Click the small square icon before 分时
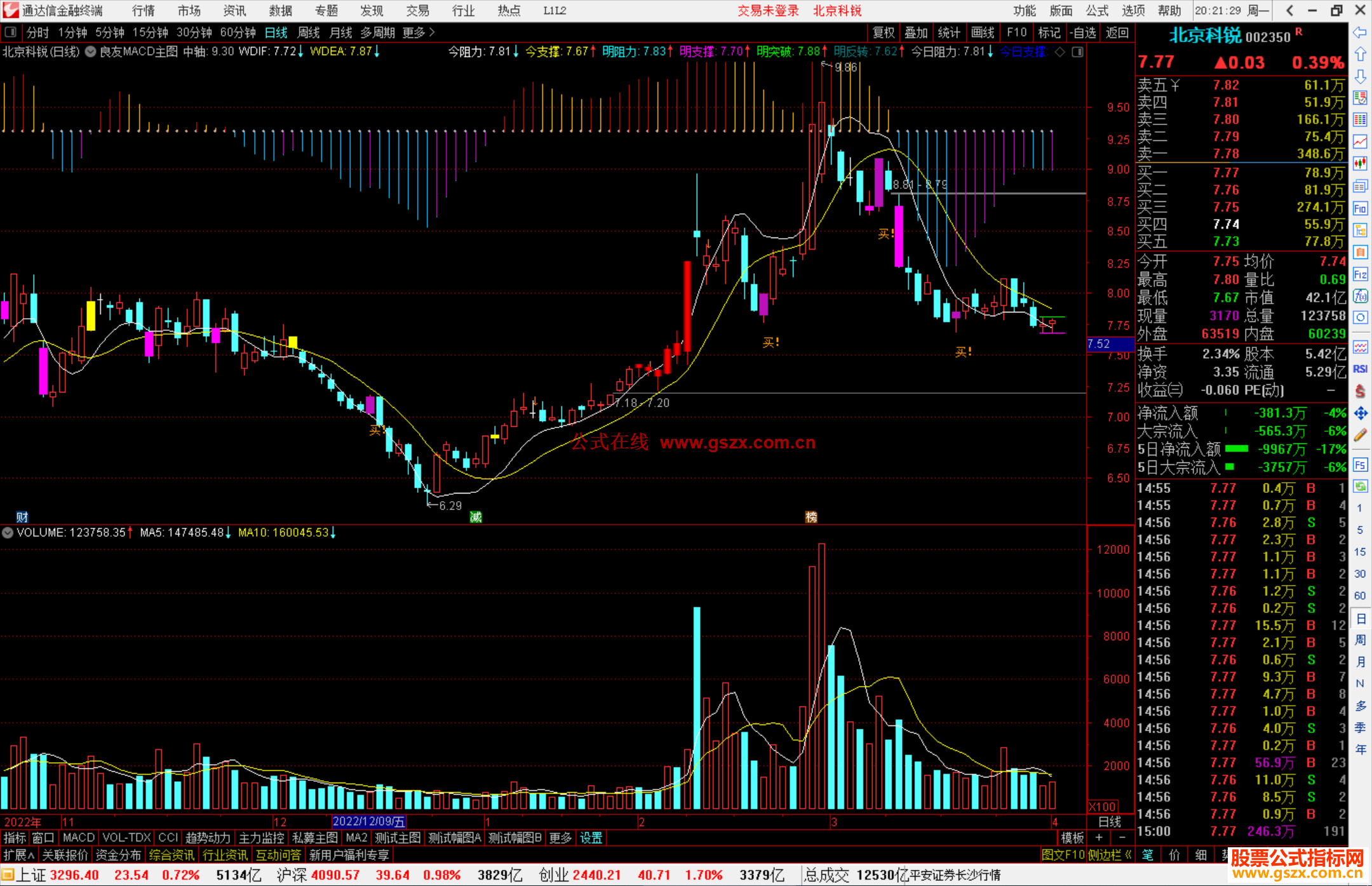This screenshot has height=886, width=1372. [10, 32]
